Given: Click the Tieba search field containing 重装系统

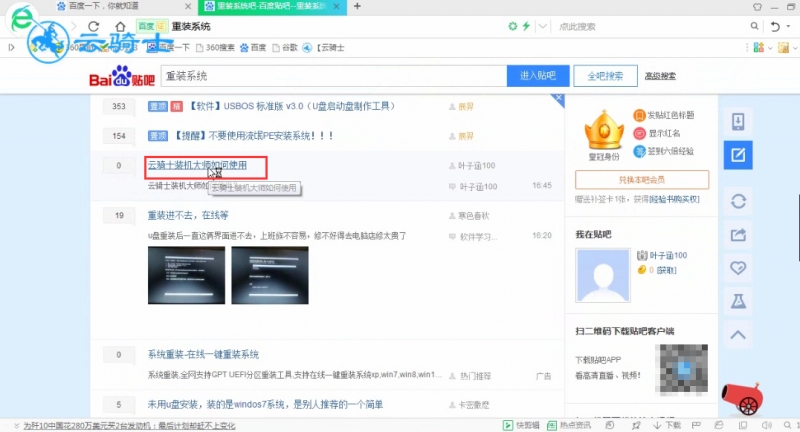Looking at the screenshot, I should (x=334, y=76).
